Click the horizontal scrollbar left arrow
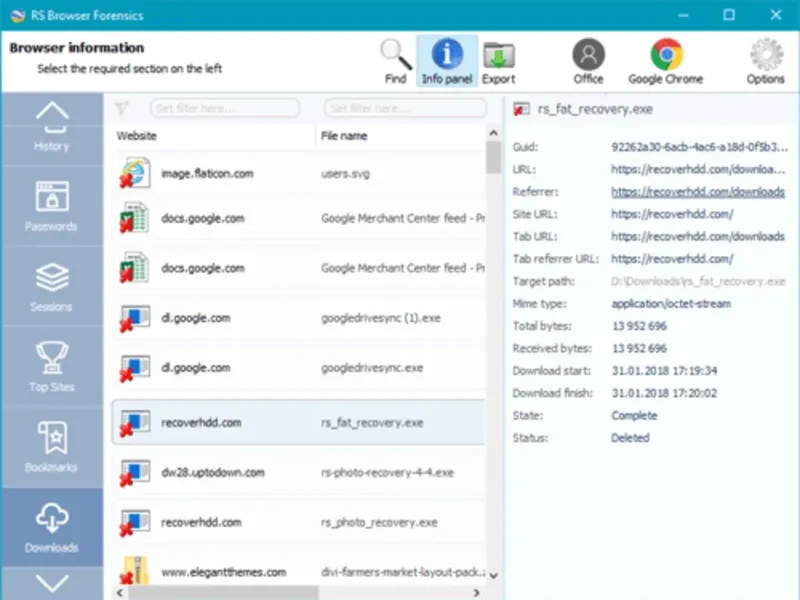Image resolution: width=800 pixels, height=600 pixels. coord(120,593)
